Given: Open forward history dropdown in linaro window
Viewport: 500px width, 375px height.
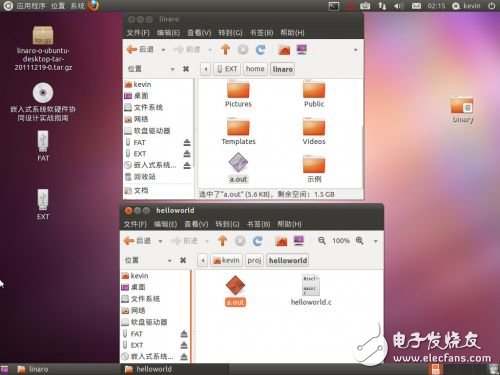Looking at the screenshot, I should 210,50.
